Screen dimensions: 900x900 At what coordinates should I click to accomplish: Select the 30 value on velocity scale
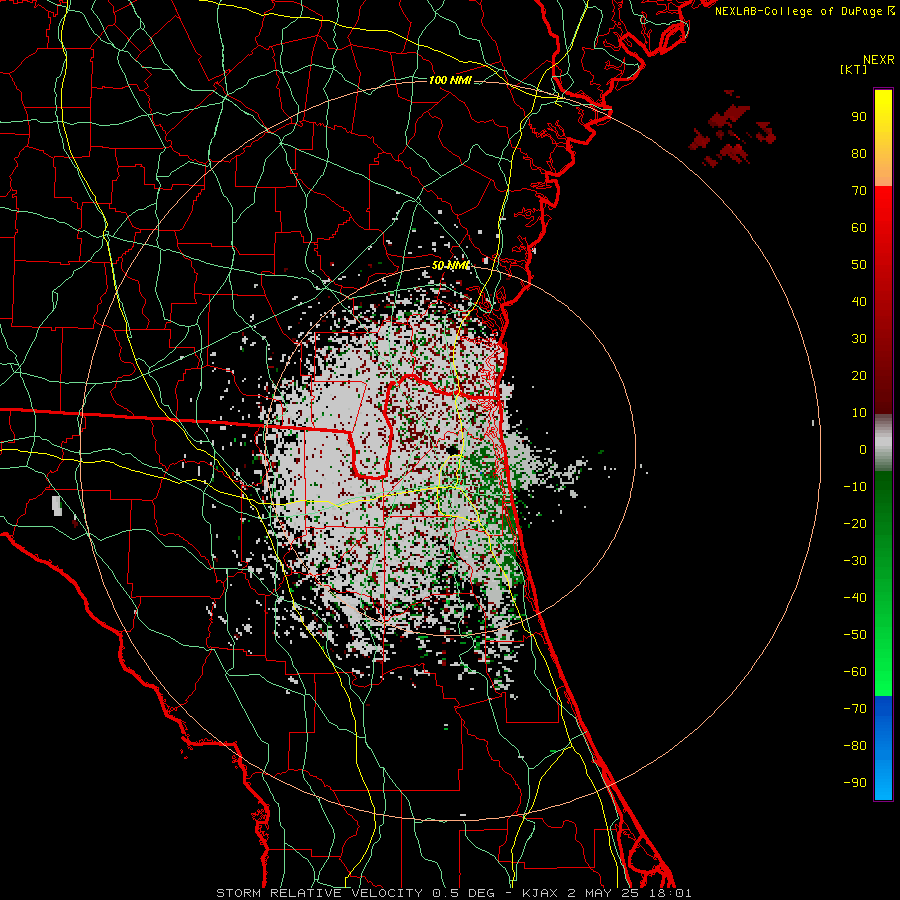[x=859, y=339]
